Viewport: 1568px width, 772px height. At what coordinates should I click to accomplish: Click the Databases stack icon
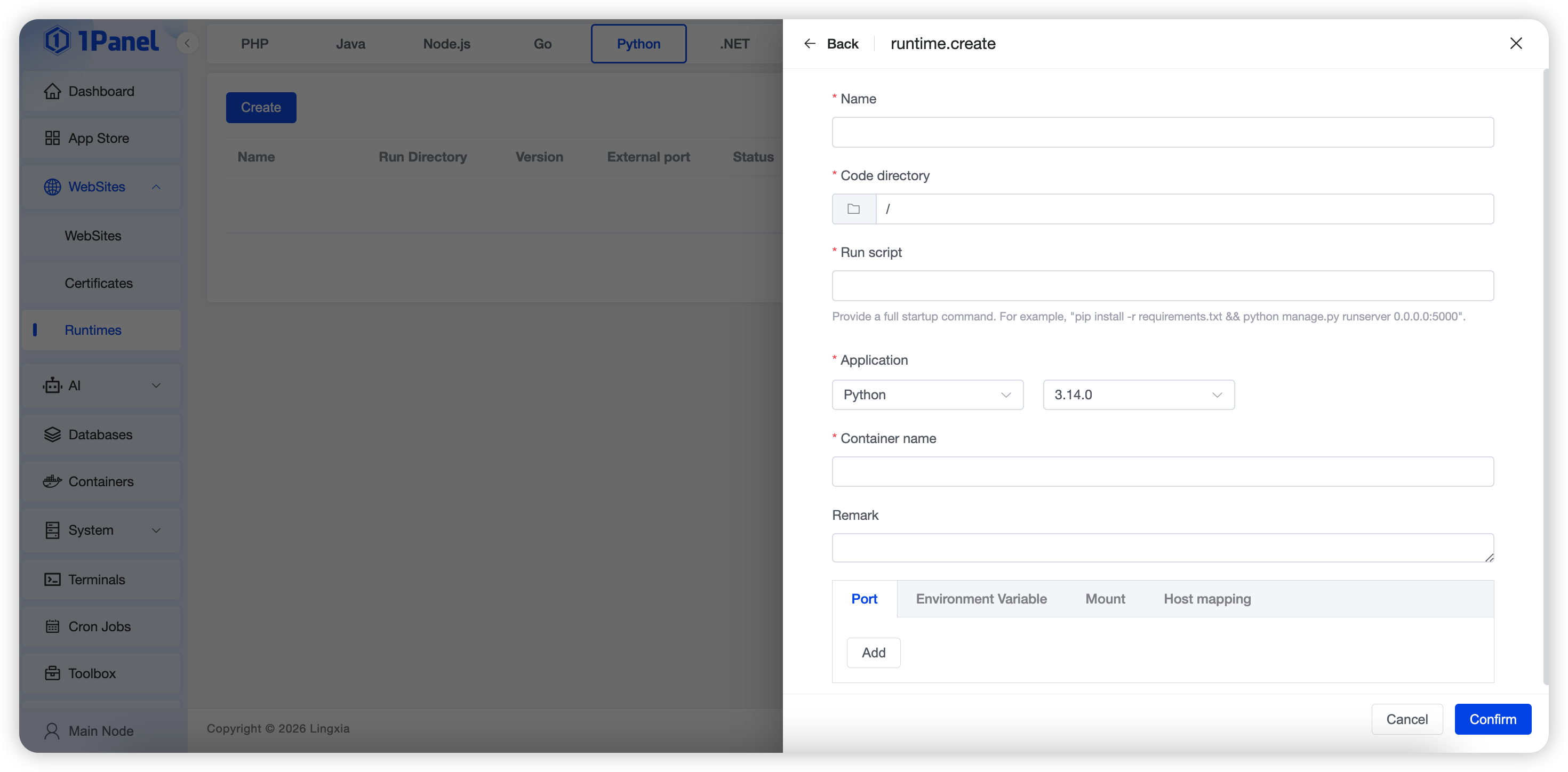click(52, 435)
